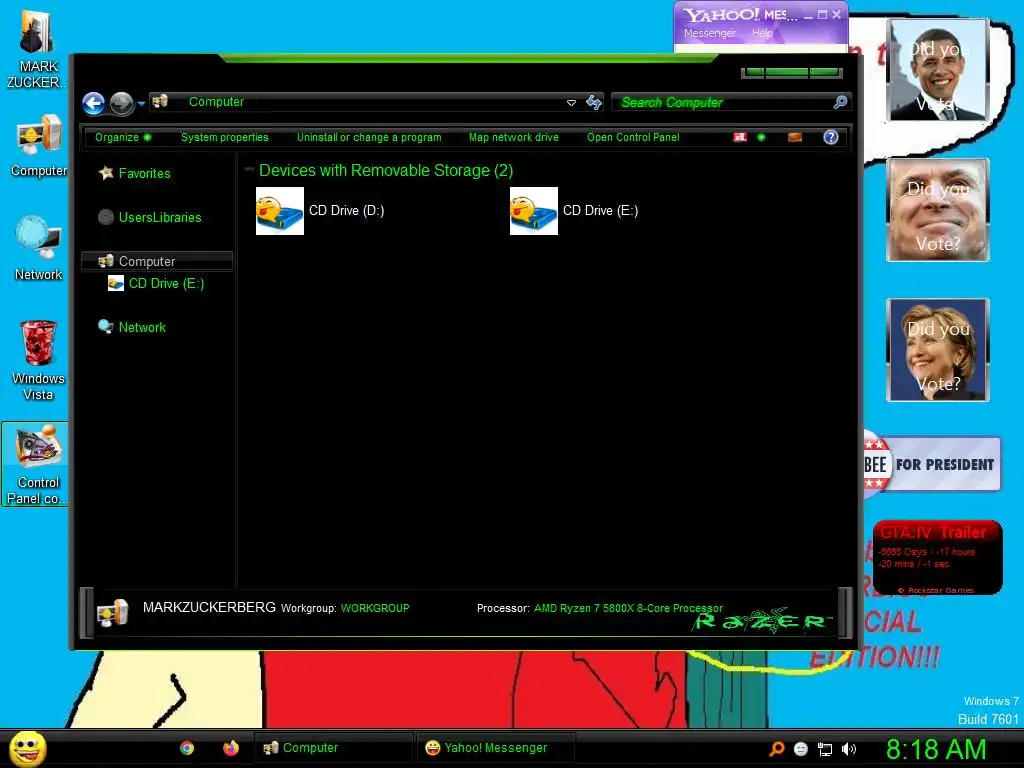This screenshot has height=768, width=1024.
Task: Open the view options dropdown arrow
Action: point(761,137)
